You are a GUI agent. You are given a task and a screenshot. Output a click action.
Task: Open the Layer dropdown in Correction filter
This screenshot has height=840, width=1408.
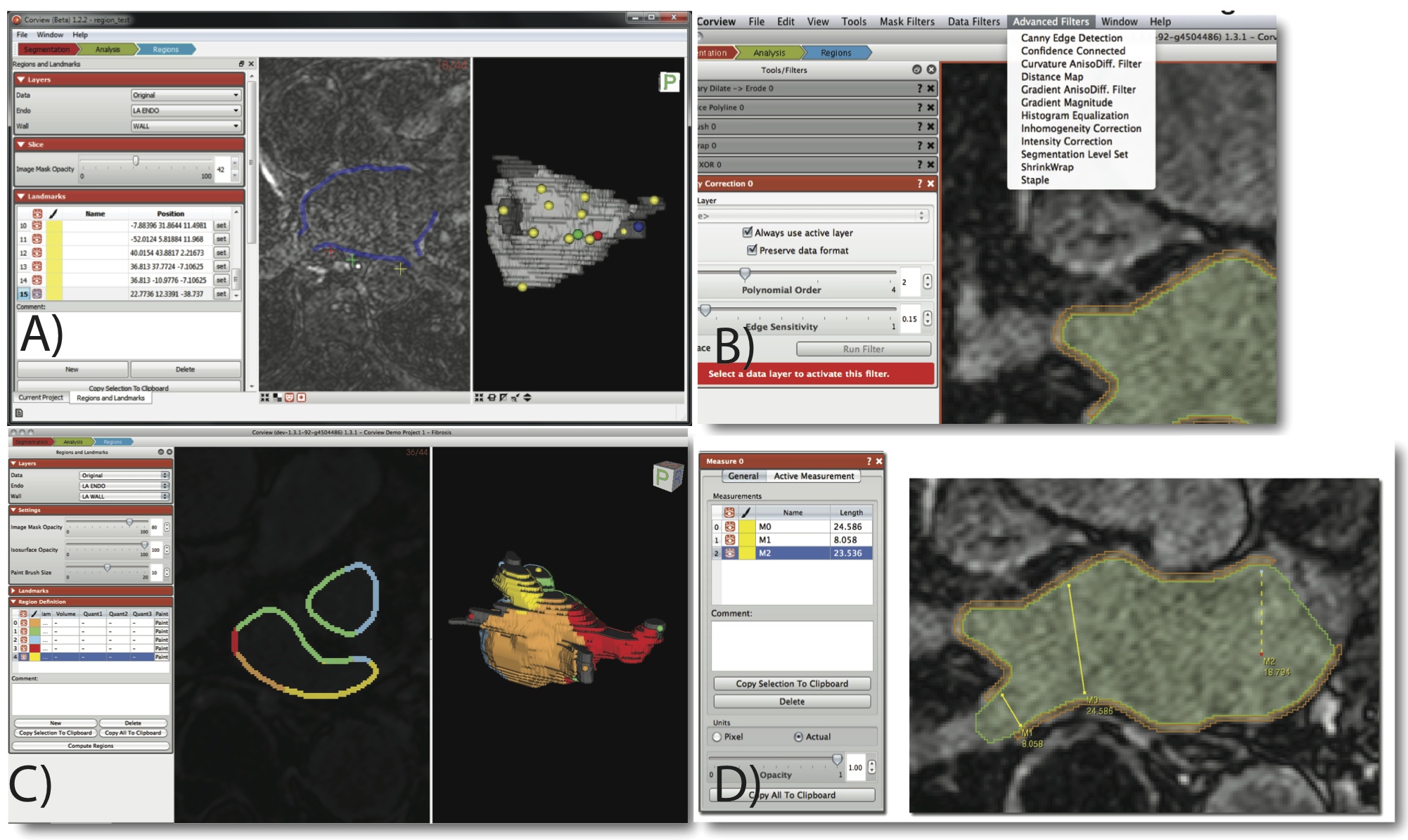click(x=813, y=216)
